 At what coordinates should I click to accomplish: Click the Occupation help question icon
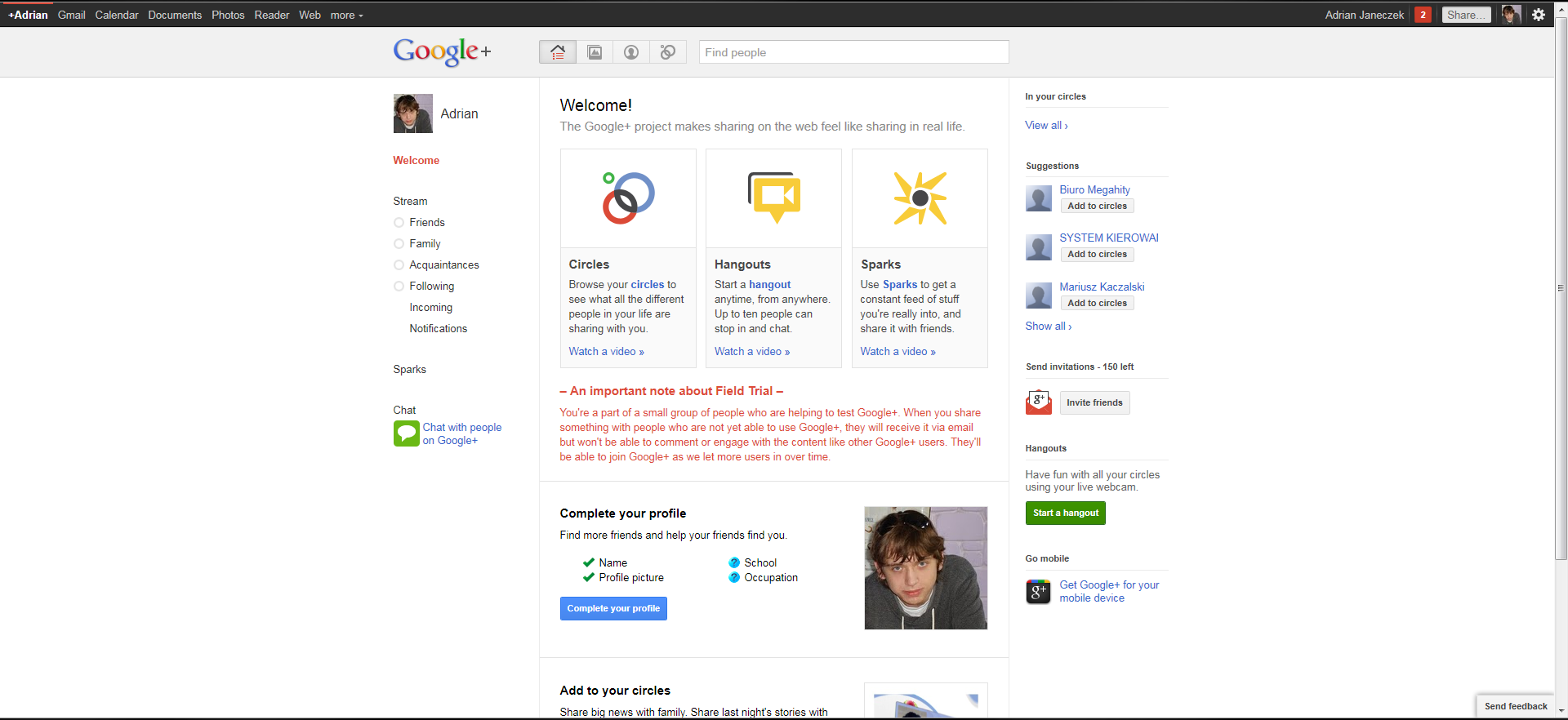[734, 577]
